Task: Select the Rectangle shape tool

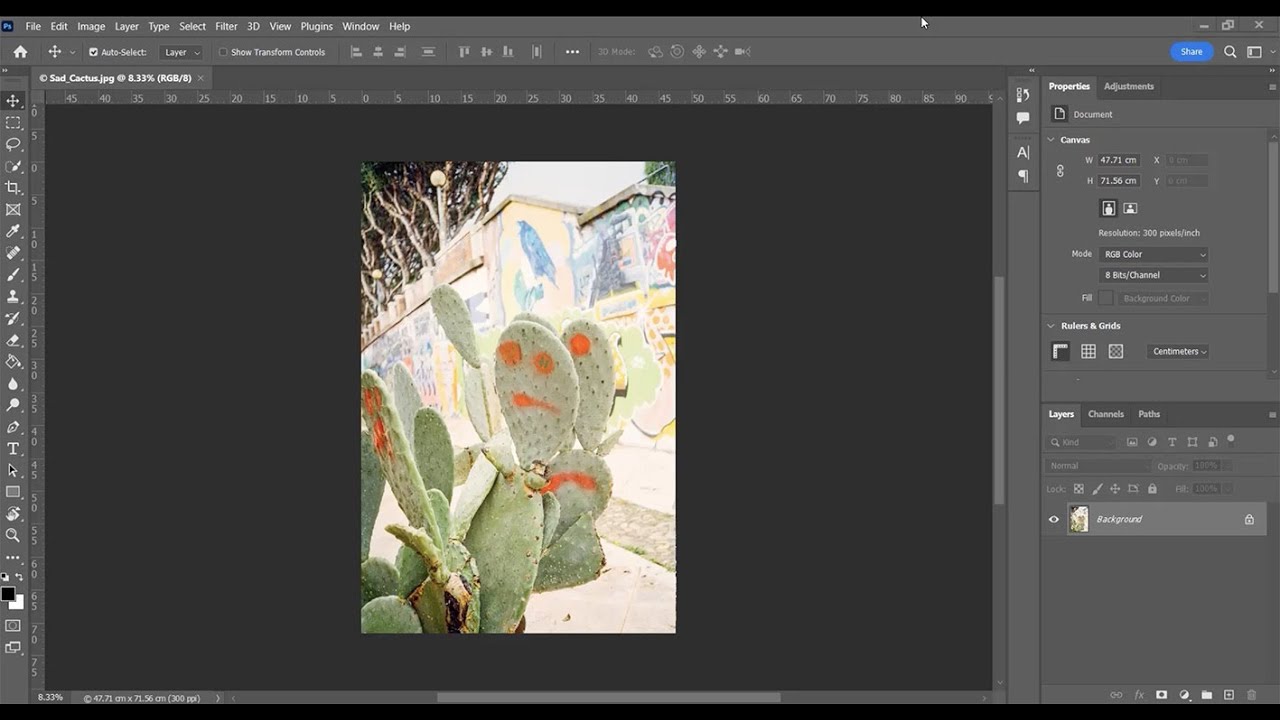Action: click(13, 492)
